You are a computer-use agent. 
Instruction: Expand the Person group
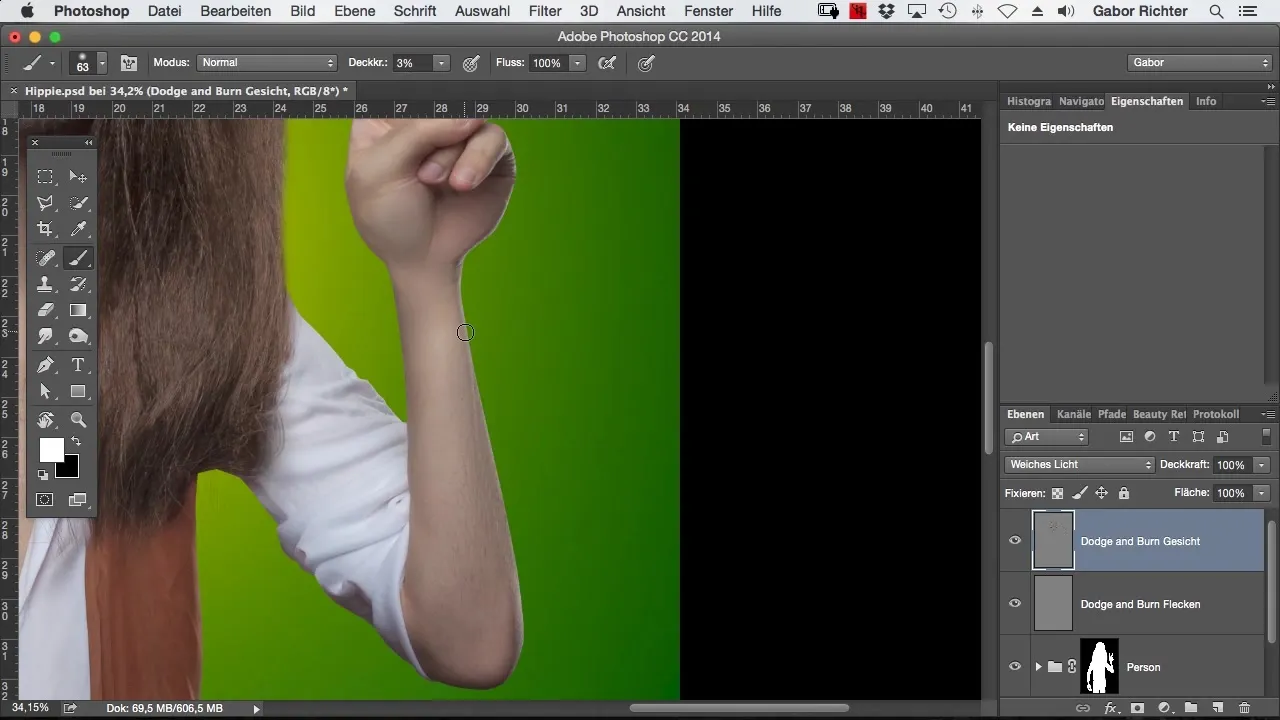pyautogui.click(x=1038, y=667)
